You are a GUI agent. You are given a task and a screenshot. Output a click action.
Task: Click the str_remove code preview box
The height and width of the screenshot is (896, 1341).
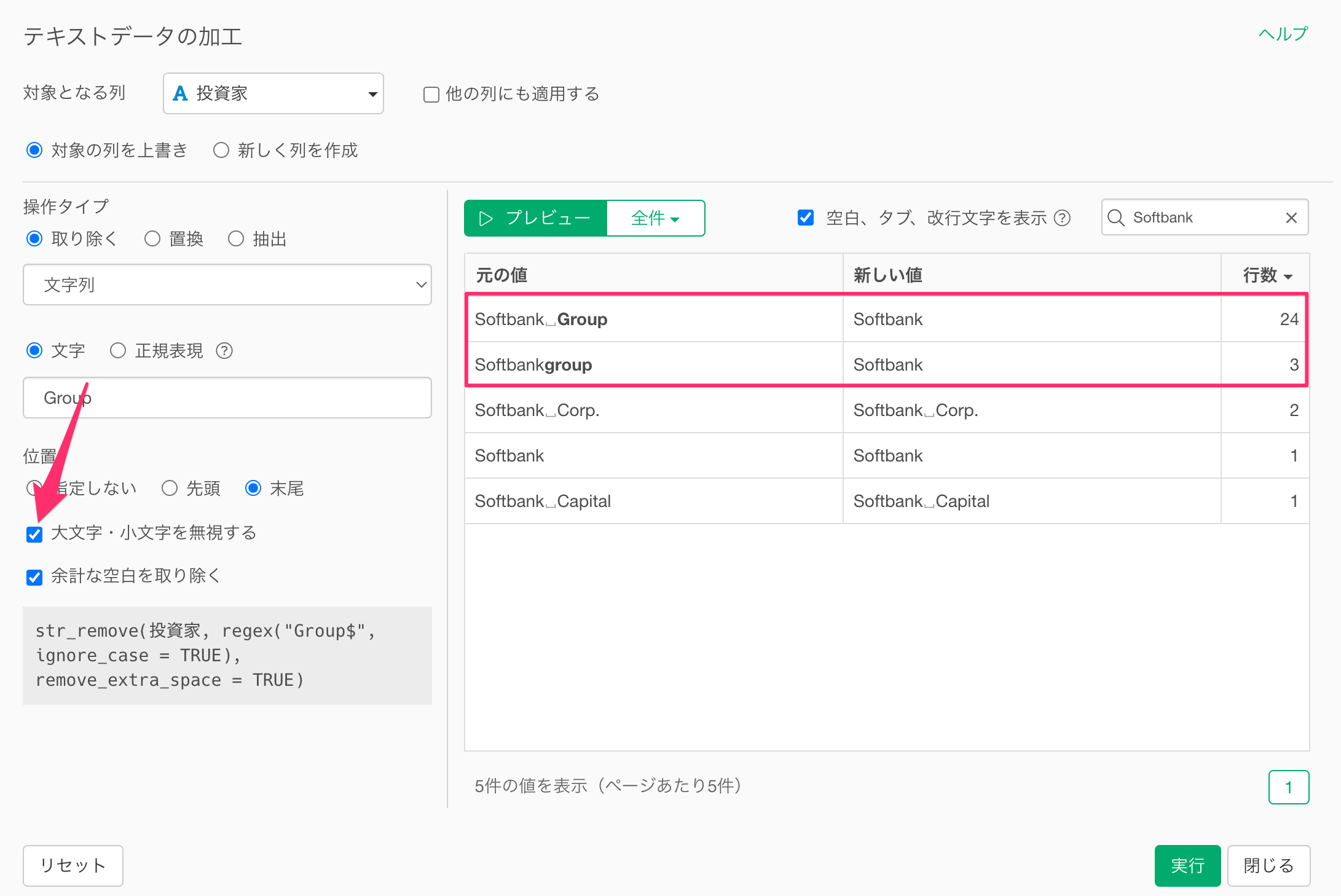[x=227, y=655]
